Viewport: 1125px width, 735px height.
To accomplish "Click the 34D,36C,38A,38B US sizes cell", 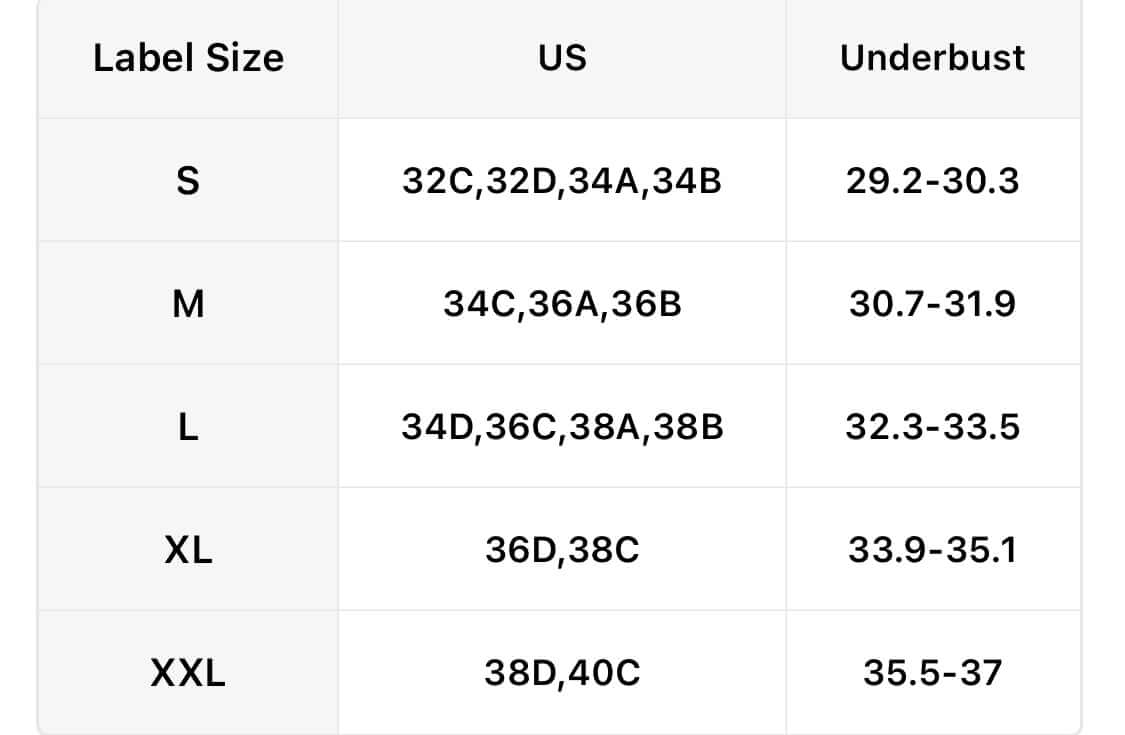I will click(x=562, y=427).
